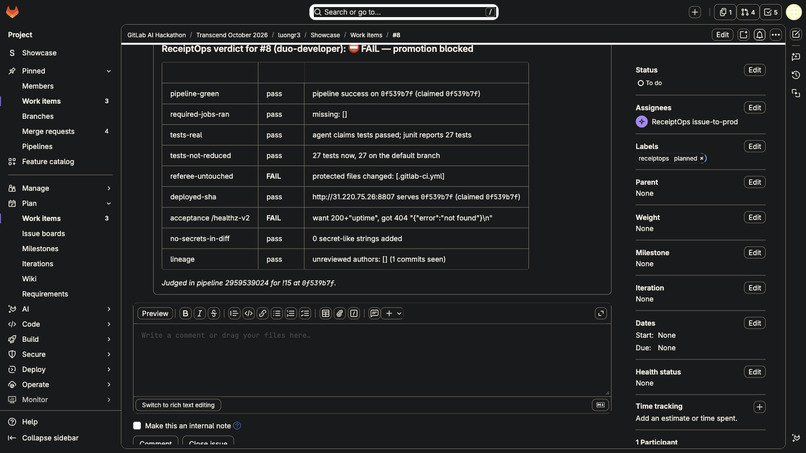Click the create new plus button
This screenshot has height=453, width=806.
click(694, 12)
